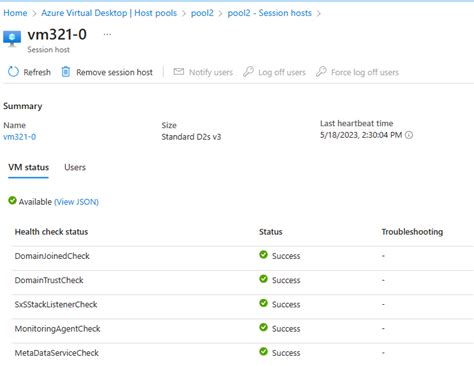Click the trash can Remove session host icon
Viewport: 474px width, 366px height.
(x=66, y=72)
